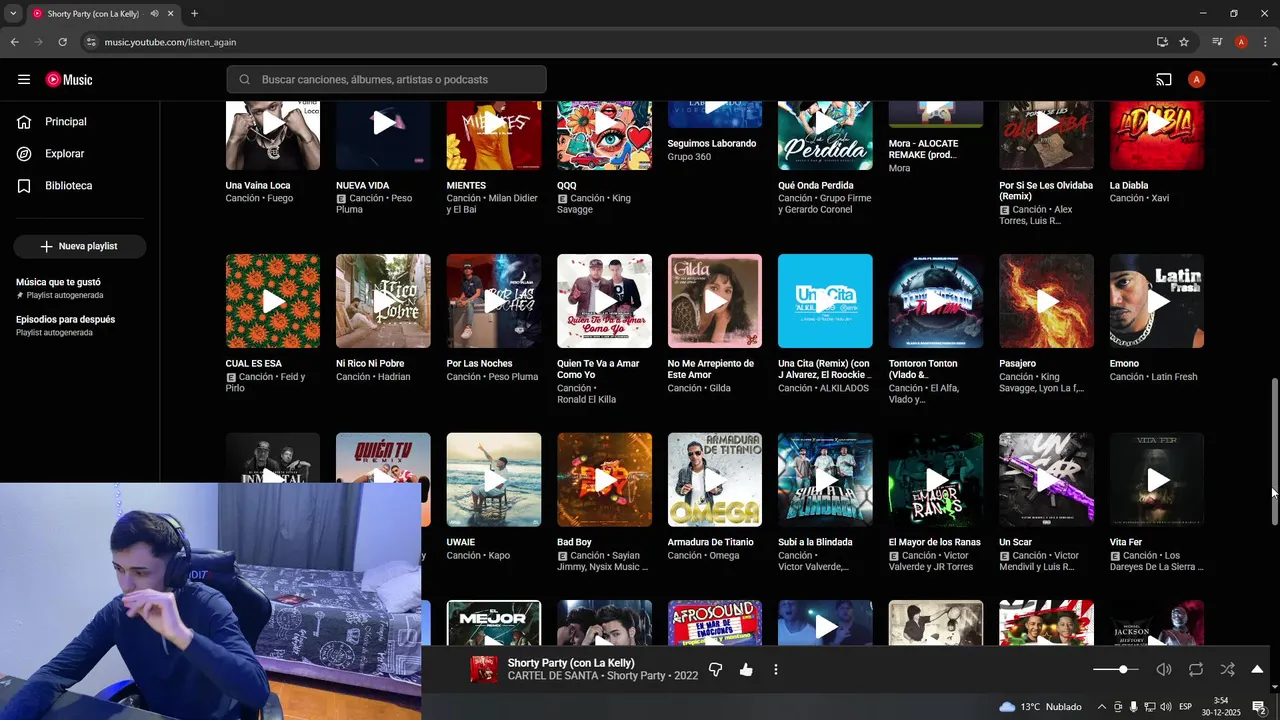Play Armadura De Titanio thumbnail
Viewport: 1280px width, 720px height.
click(715, 480)
